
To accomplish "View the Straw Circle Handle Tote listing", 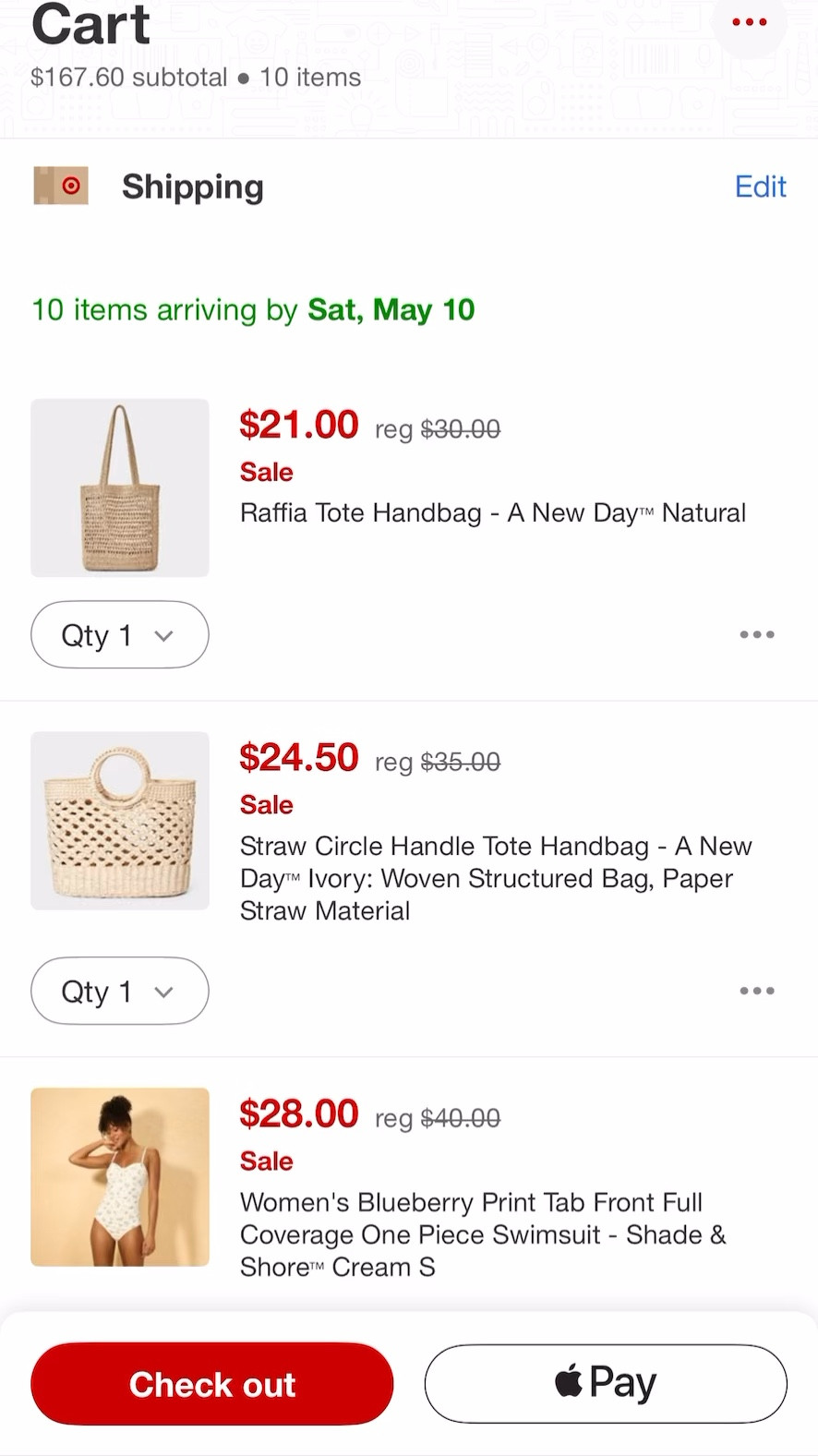I will [496, 878].
